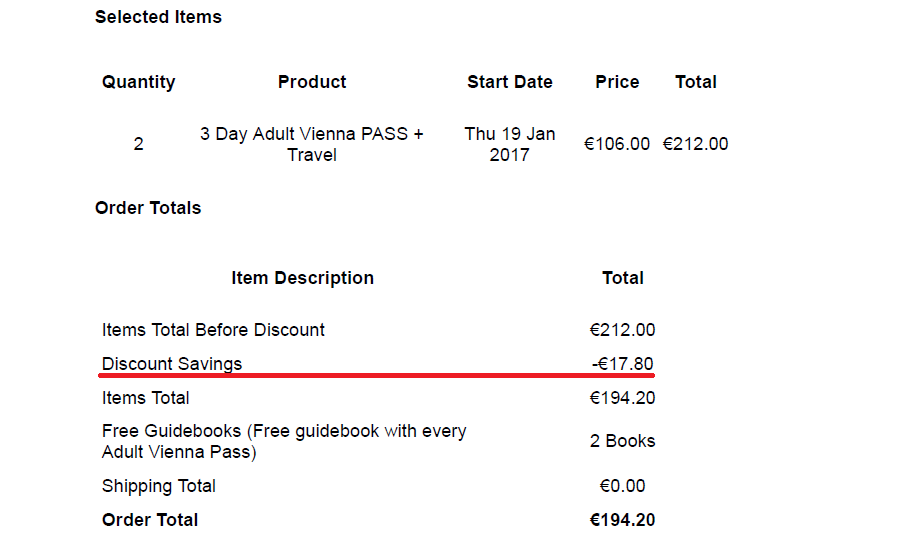Click the Items Total €194.20 amount

(x=622, y=398)
